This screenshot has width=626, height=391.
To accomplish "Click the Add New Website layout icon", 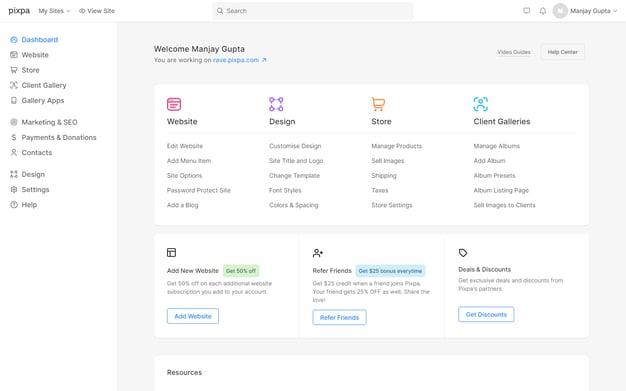I will [x=171, y=252].
